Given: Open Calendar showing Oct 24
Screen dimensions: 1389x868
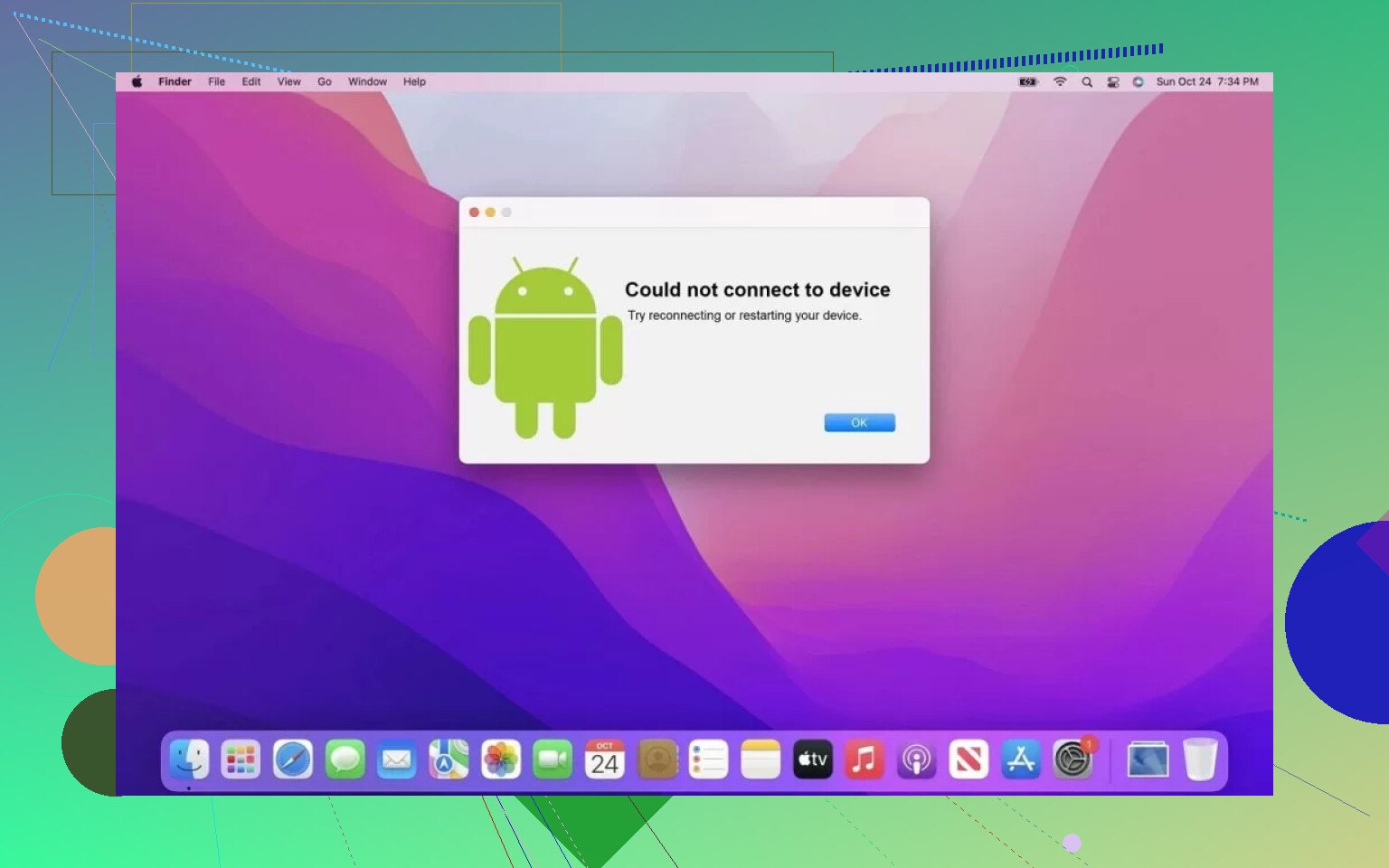Looking at the screenshot, I should point(605,759).
